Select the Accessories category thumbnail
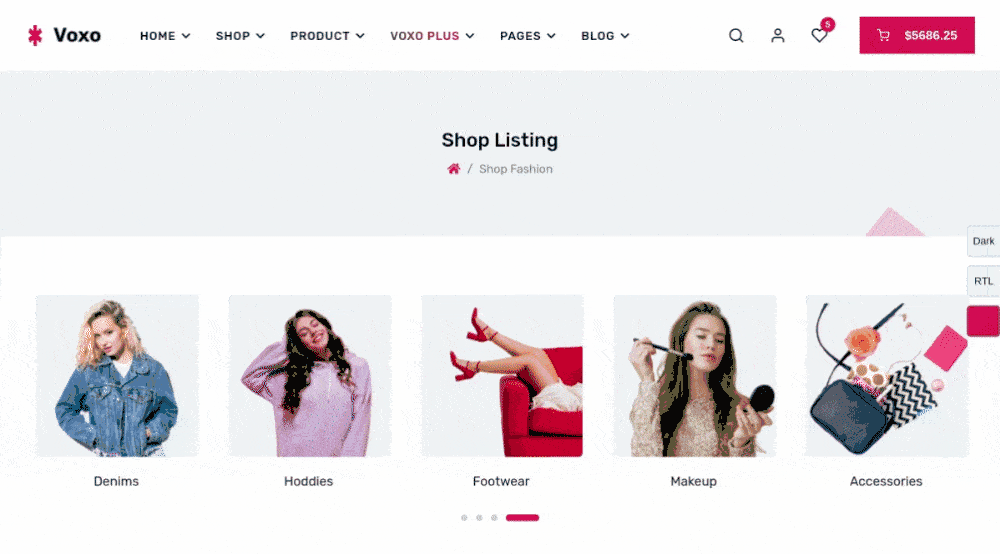 click(887, 375)
